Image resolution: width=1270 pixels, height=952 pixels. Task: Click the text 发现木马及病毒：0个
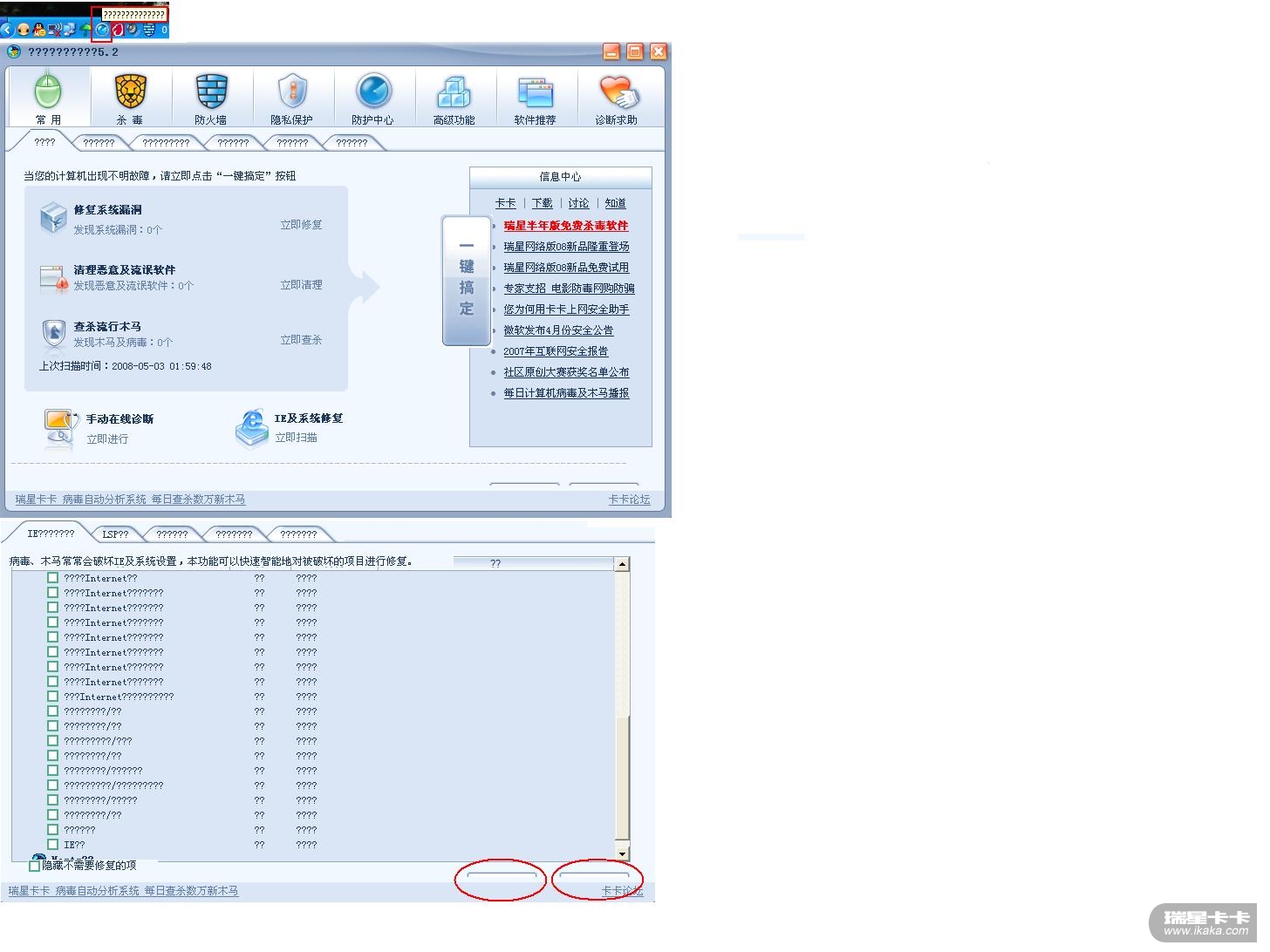[123, 343]
